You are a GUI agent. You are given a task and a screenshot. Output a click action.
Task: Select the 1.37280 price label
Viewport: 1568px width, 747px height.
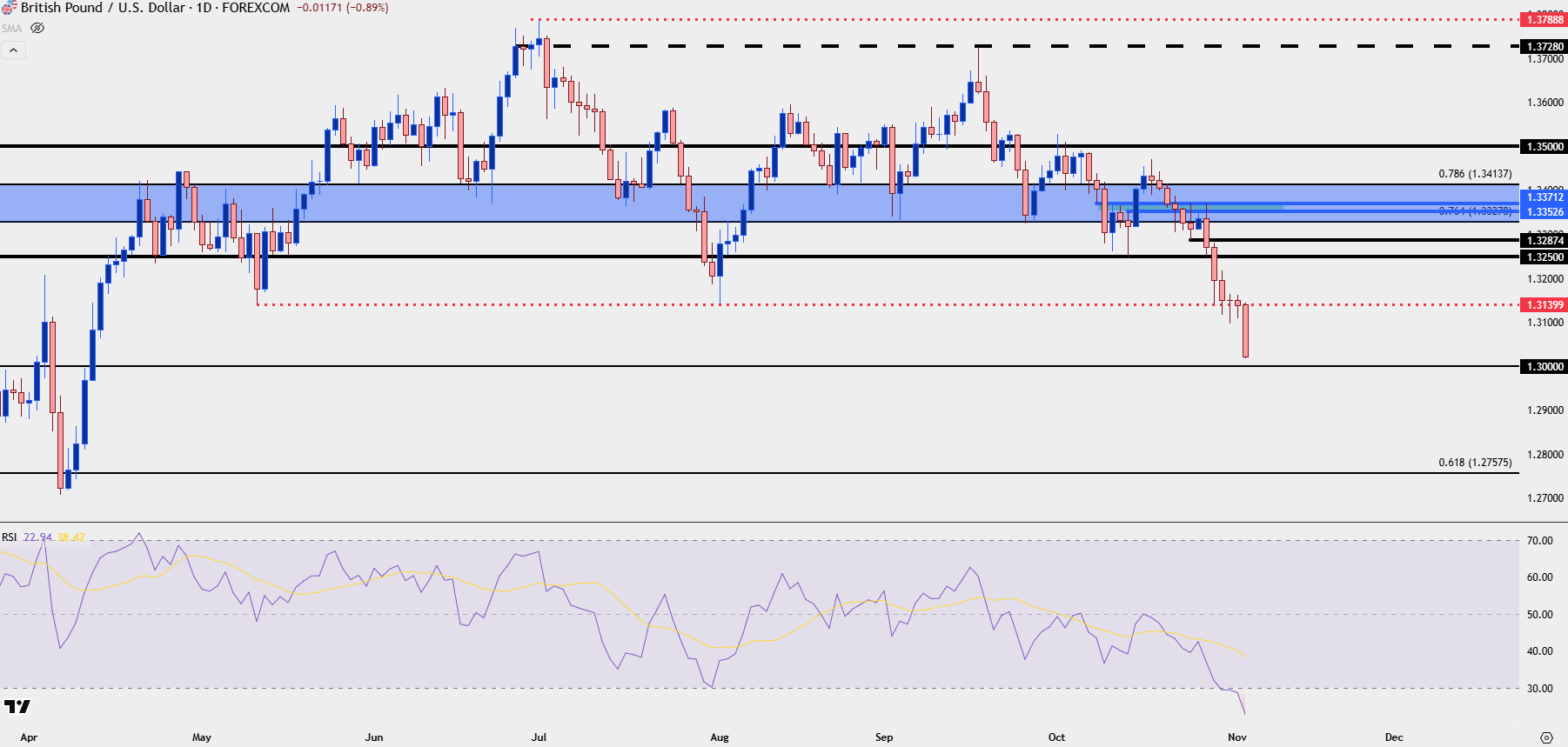1545,46
